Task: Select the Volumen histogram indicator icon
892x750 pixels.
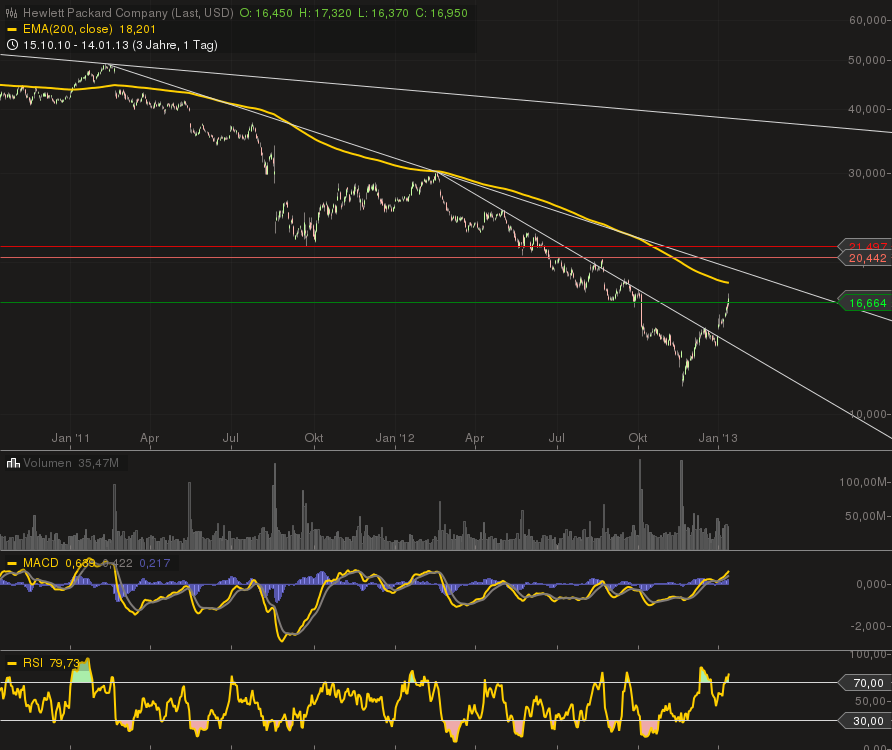Action: (x=11, y=463)
